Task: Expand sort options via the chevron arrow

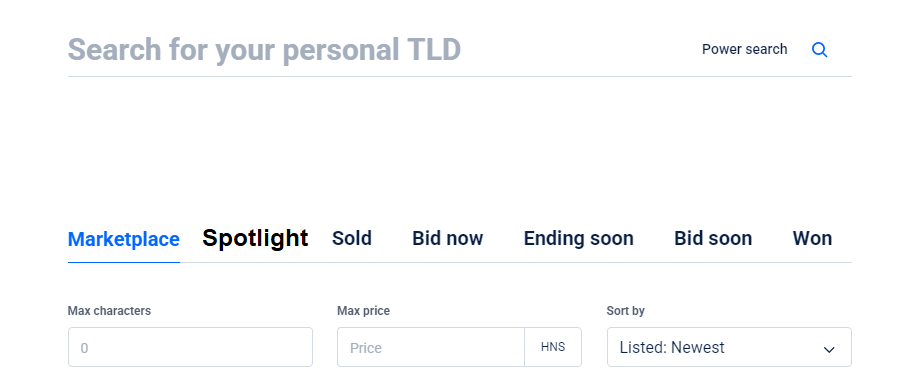Action: click(829, 349)
